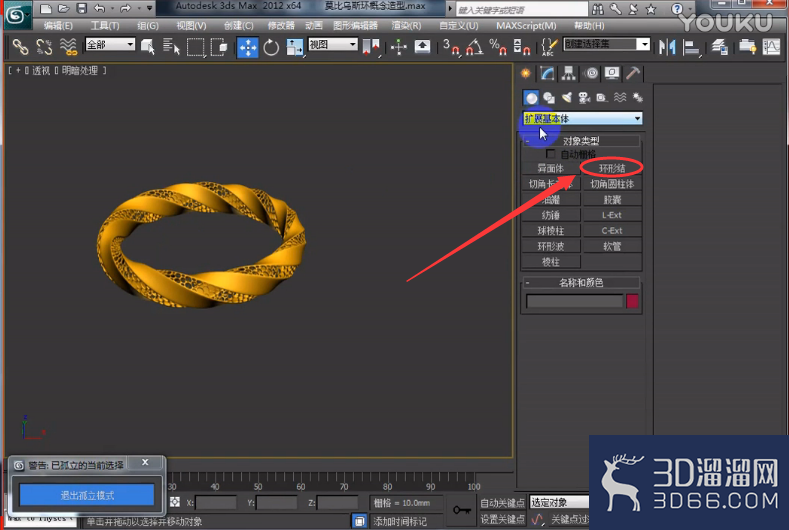789x530 pixels.
Task: Open the Layer Manager icon
Action: [x=720, y=47]
